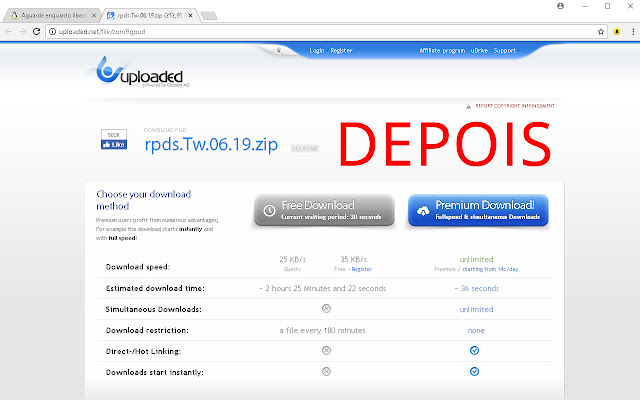Screen dimensions: 640x400
Task: Click 'none' in Download restriction row
Action: (476, 330)
